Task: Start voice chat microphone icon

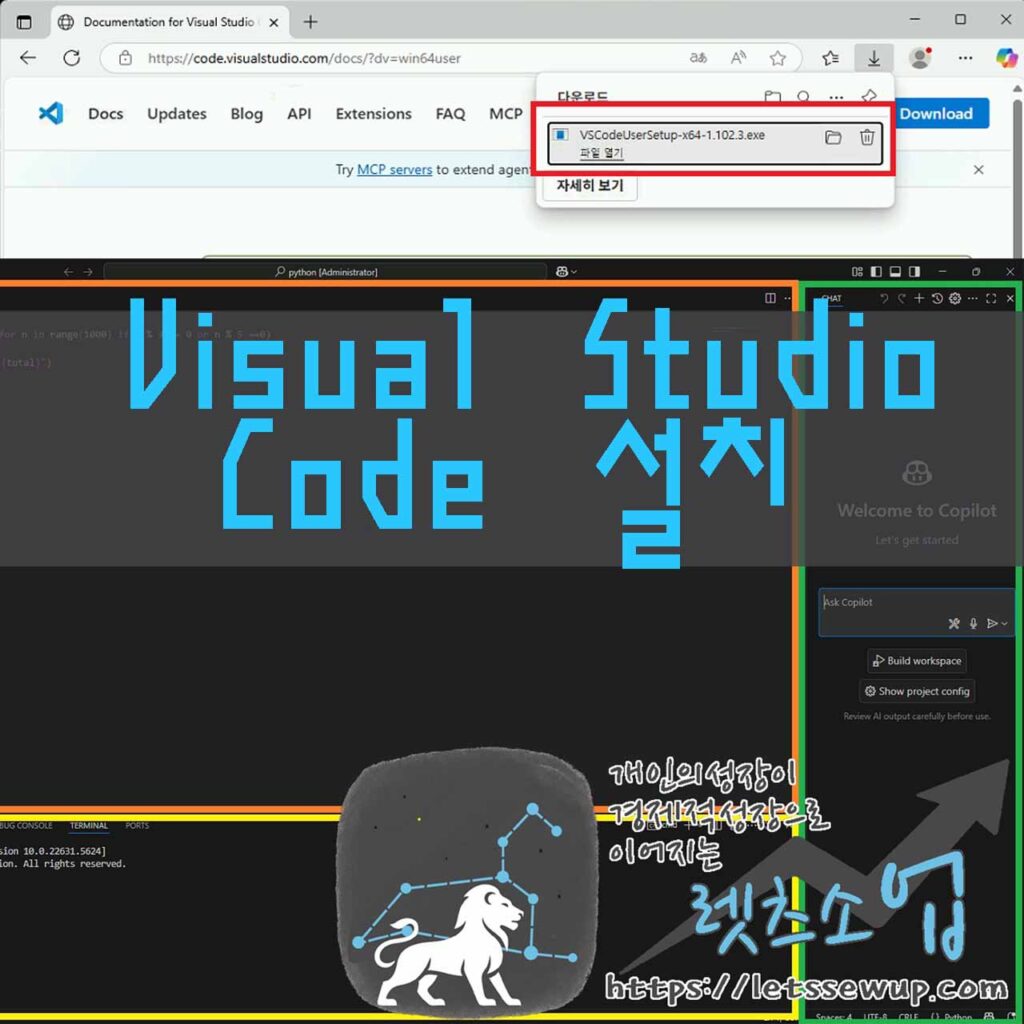Action: click(973, 624)
